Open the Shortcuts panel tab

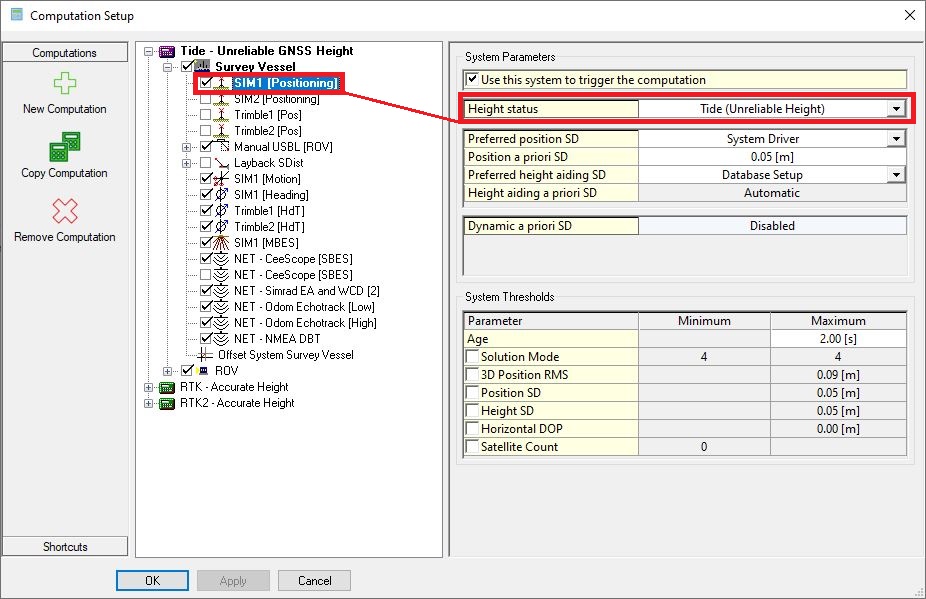tap(65, 547)
